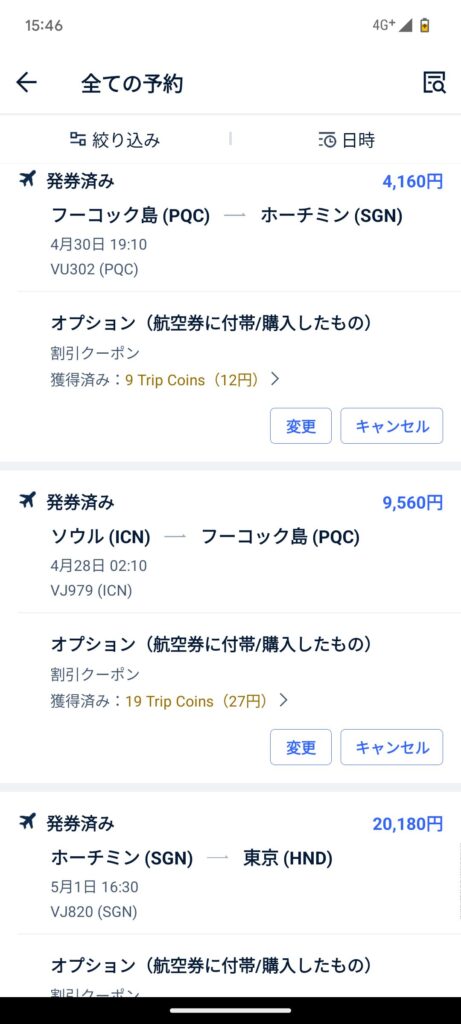This screenshot has height=1024, width=461.
Task: Tap airplane icon of ICN–PQC booking
Action: (27, 500)
